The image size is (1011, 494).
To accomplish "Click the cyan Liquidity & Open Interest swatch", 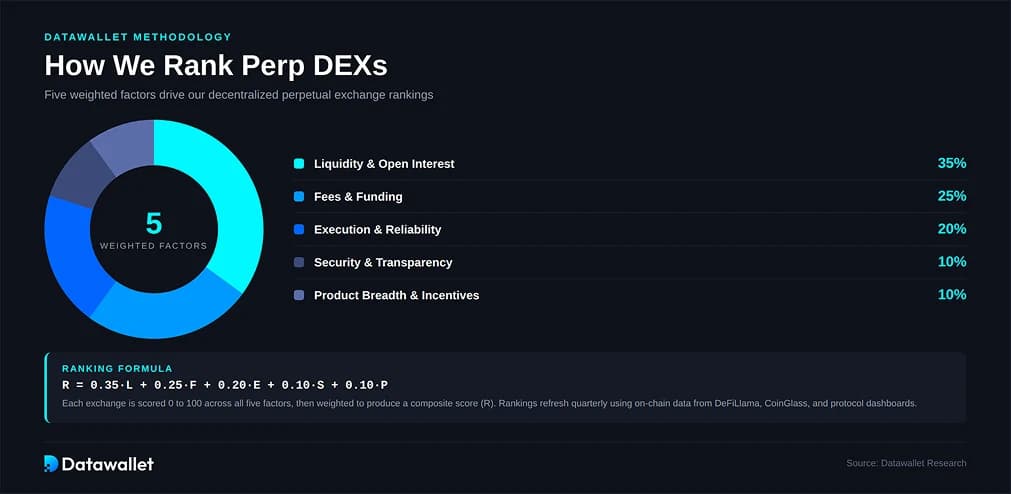I will click(x=299, y=163).
